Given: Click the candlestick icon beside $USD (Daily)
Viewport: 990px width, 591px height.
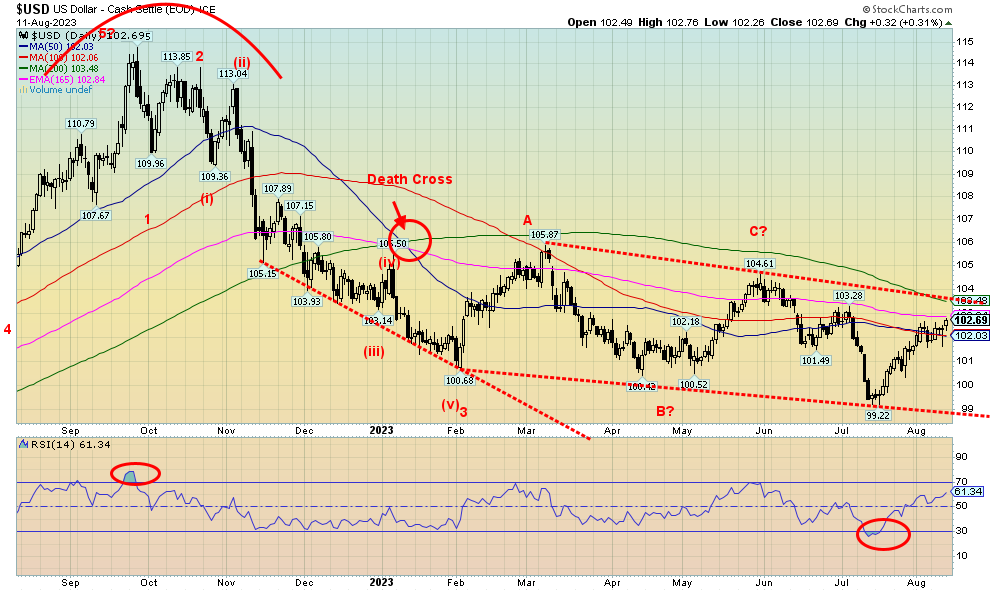Looking at the screenshot, I should pos(20,35).
